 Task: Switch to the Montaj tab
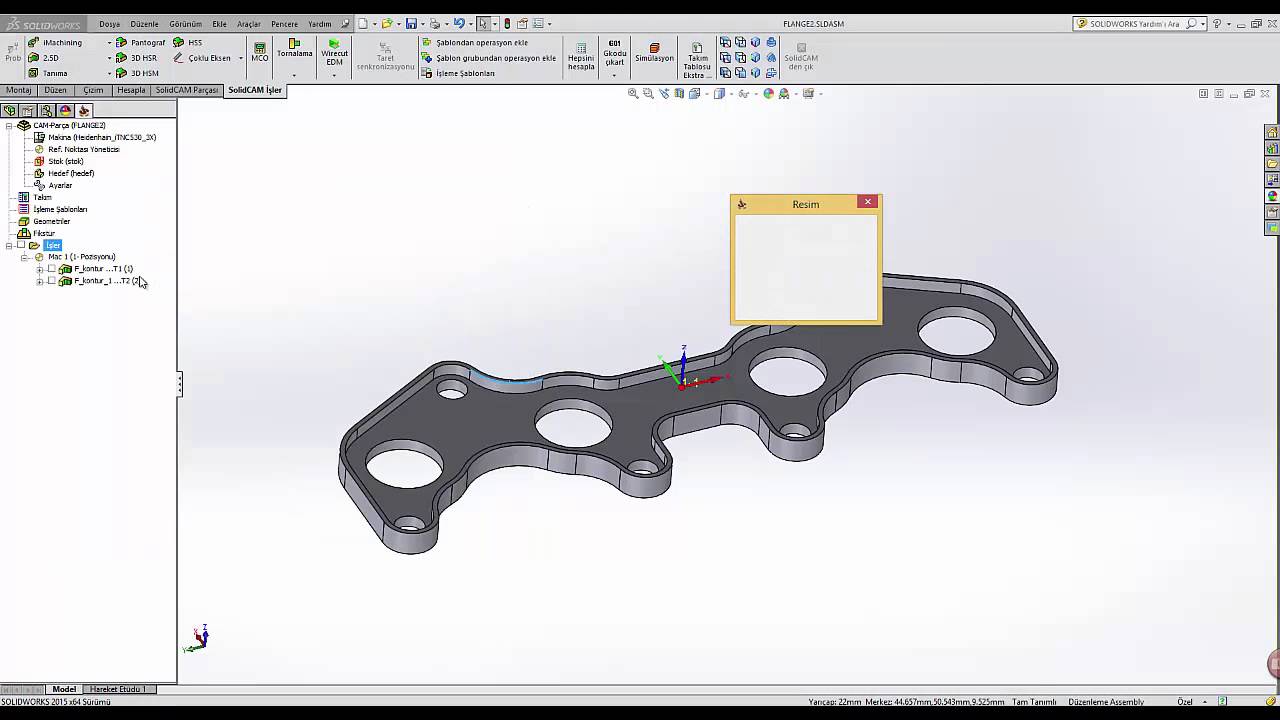coord(19,90)
